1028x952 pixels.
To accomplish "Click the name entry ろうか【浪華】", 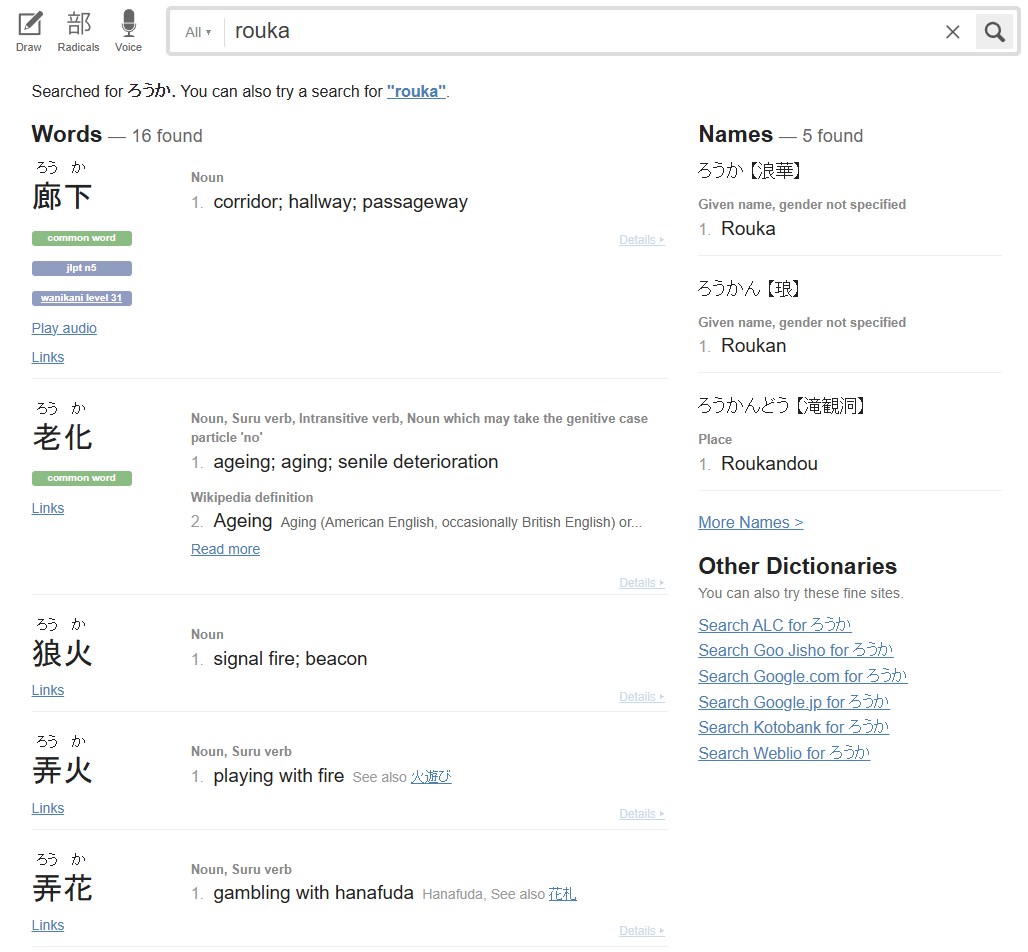I will point(749,170).
